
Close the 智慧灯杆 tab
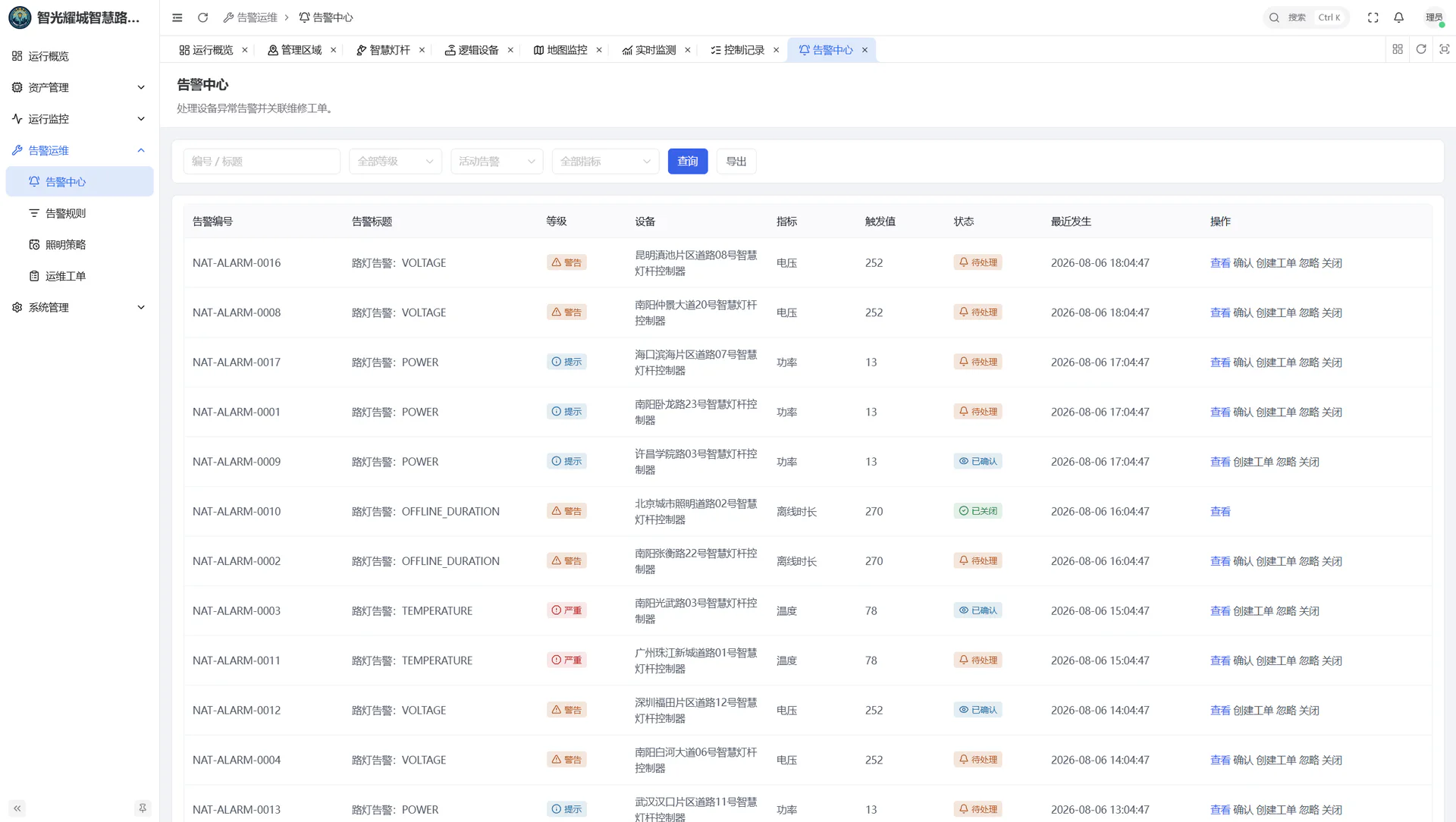422,50
